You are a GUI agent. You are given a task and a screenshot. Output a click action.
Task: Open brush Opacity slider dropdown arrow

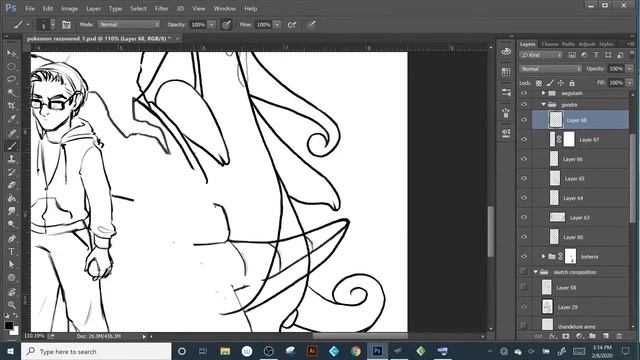[211, 25]
